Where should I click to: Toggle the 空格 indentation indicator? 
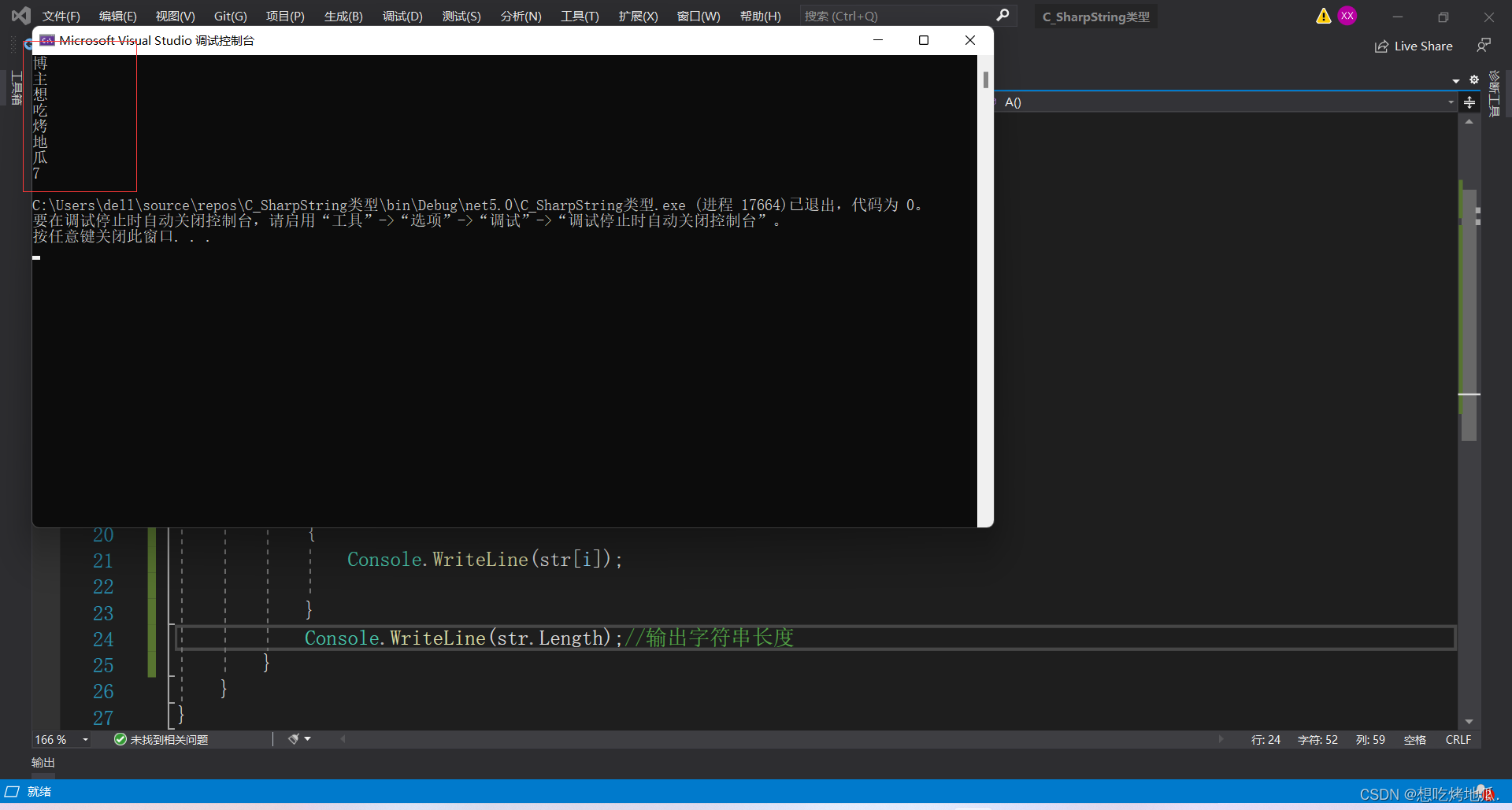(1415, 739)
